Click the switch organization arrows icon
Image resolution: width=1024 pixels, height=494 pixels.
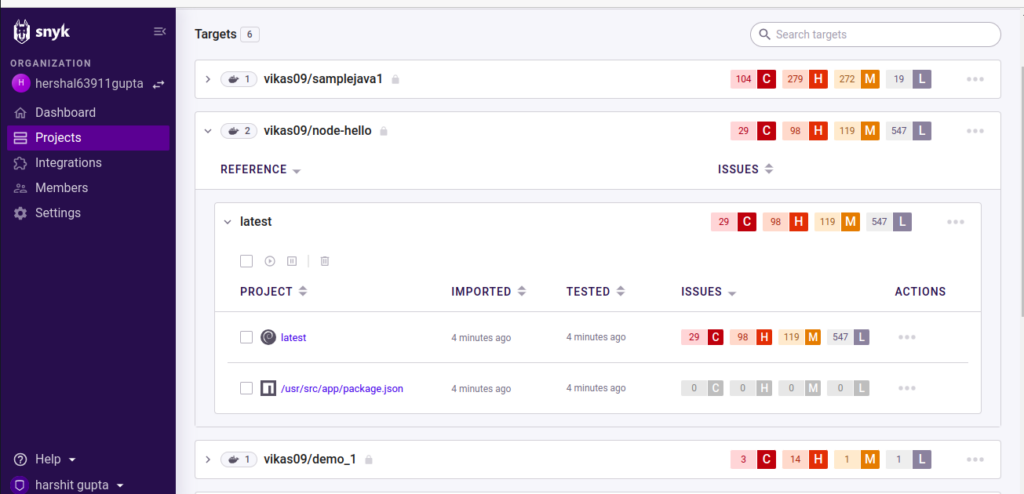pyautogui.click(x=158, y=85)
